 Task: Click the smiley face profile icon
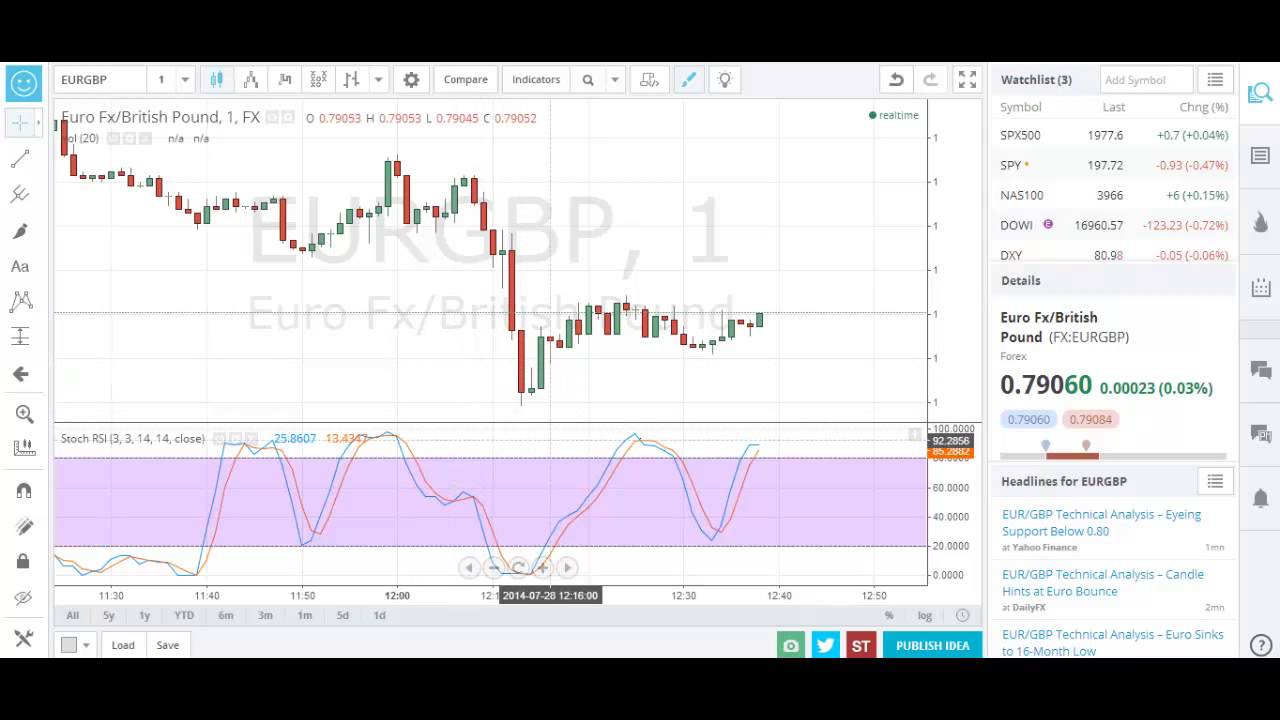coord(24,83)
